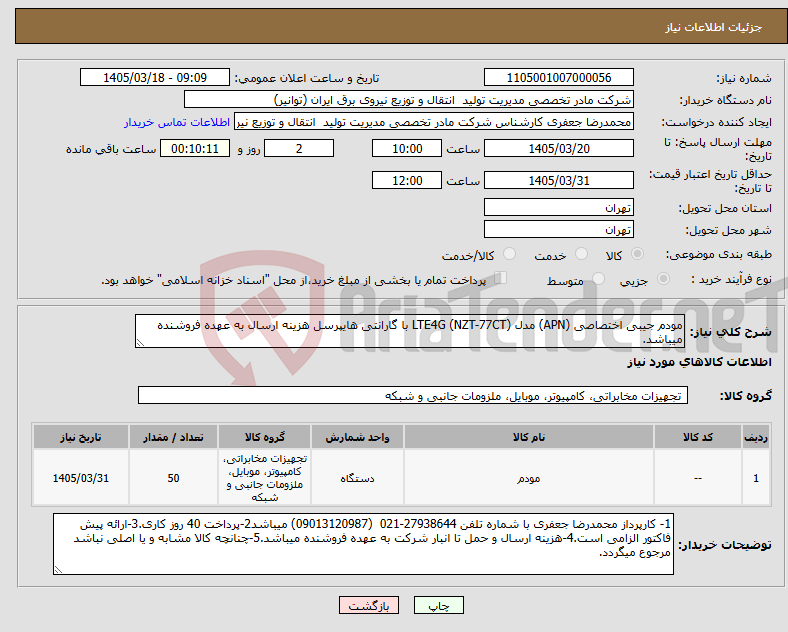Image resolution: width=788 pixels, height=632 pixels.
Task: Click the announcement date field 1405/03/18 - 09:09
Action: (155, 78)
